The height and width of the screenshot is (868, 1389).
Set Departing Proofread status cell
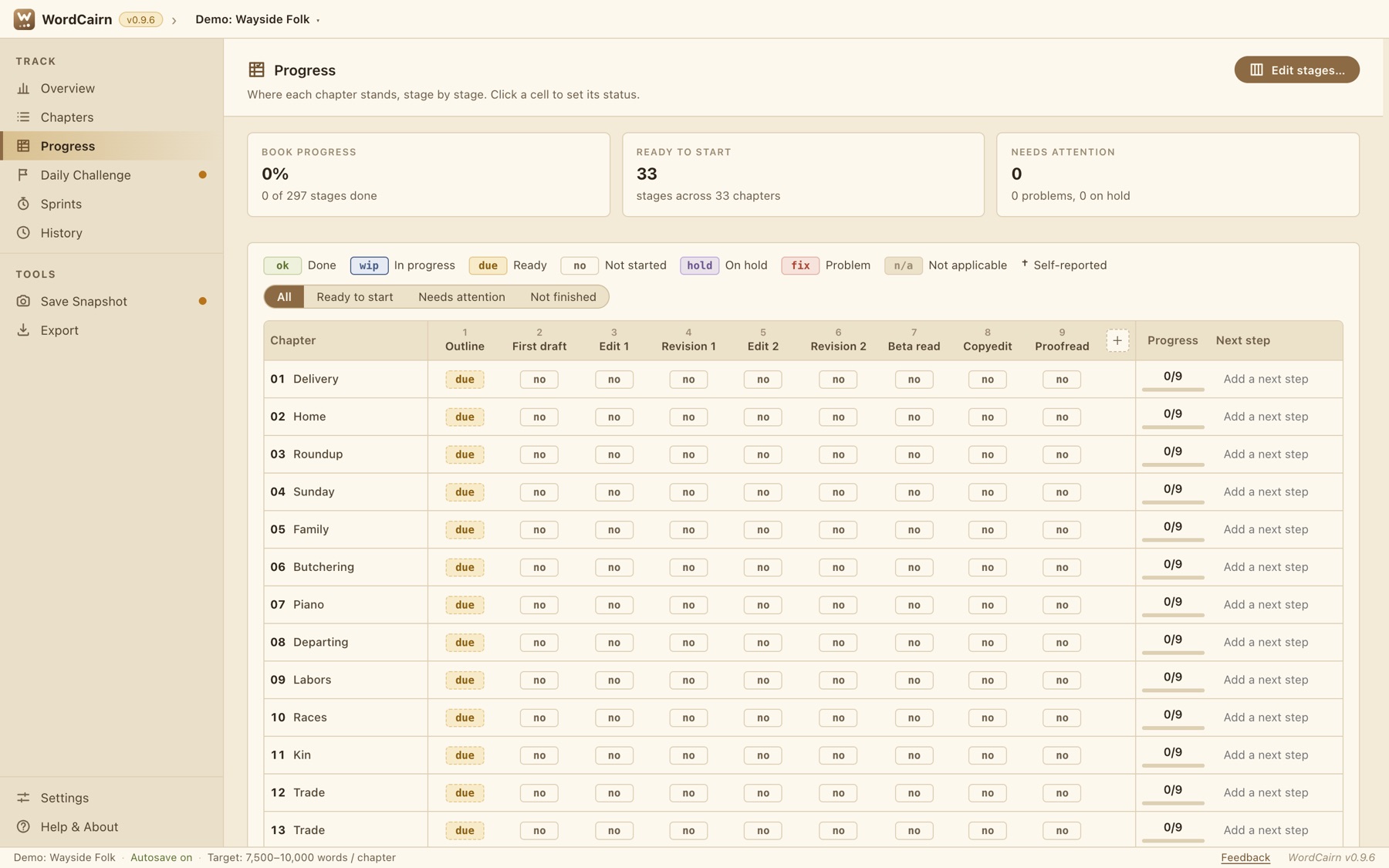pos(1062,643)
